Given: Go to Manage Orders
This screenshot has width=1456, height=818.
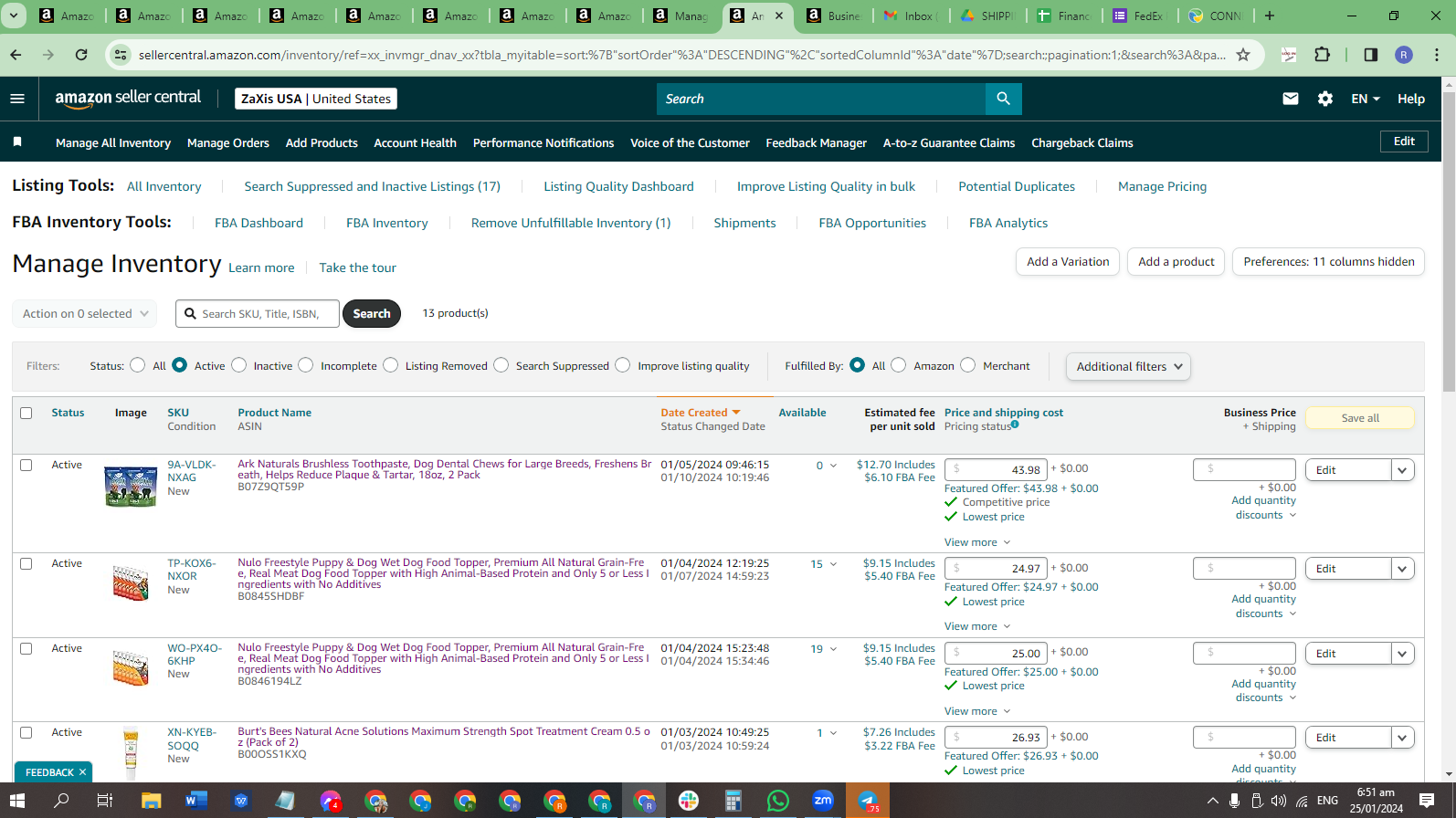Looking at the screenshot, I should point(228,142).
